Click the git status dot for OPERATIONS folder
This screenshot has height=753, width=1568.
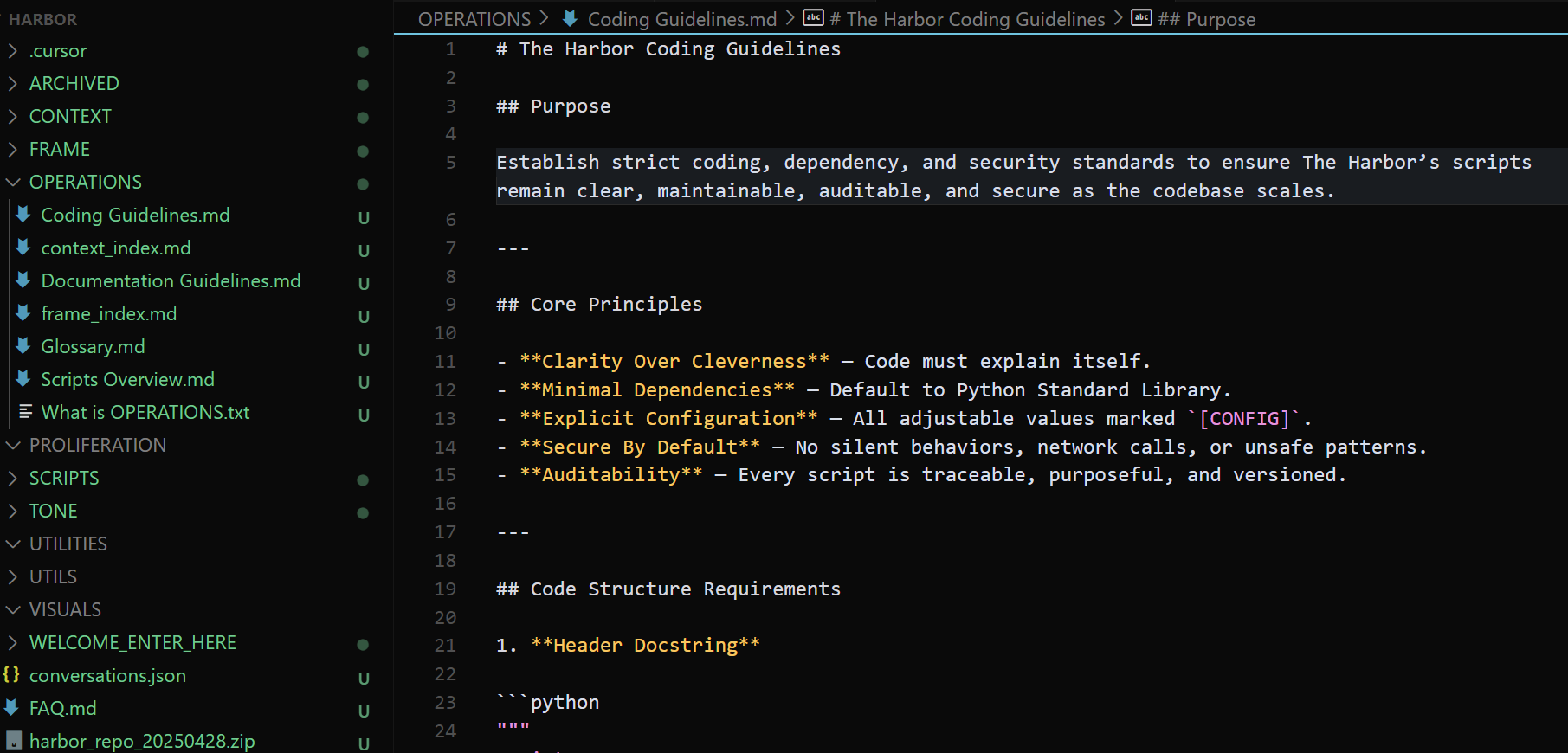click(x=363, y=184)
